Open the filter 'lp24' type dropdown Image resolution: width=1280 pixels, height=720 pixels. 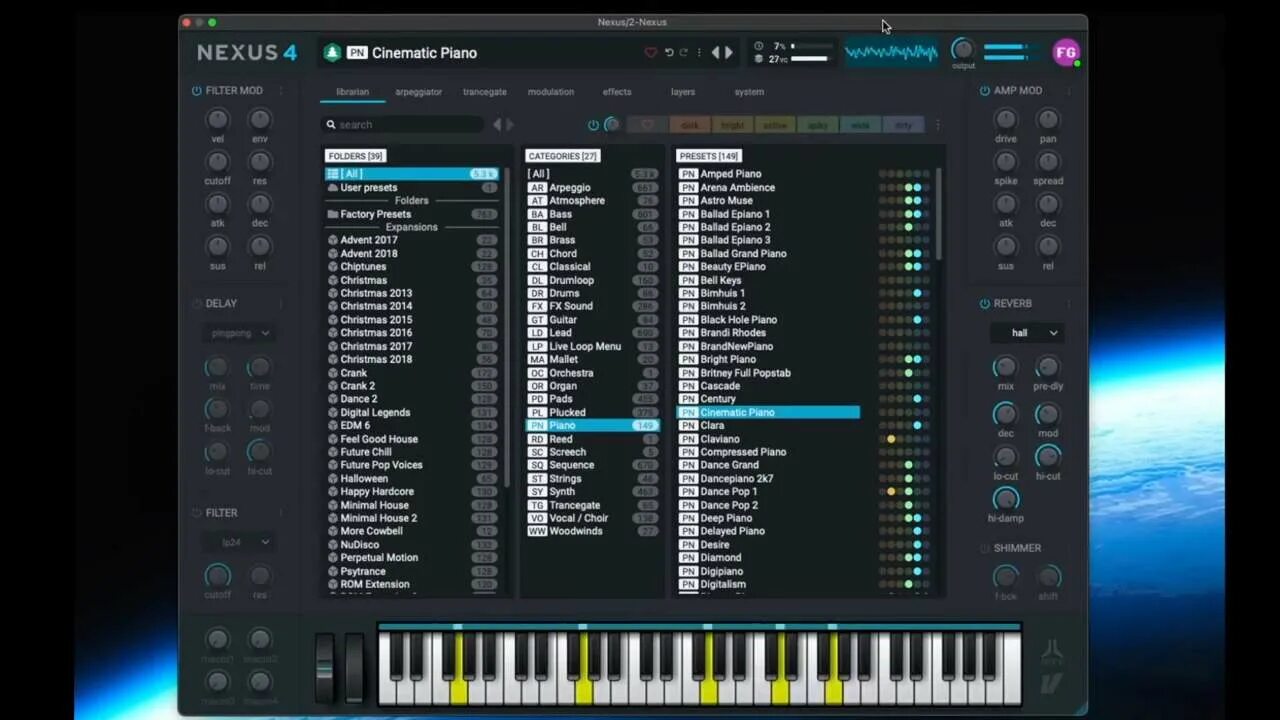click(239, 542)
